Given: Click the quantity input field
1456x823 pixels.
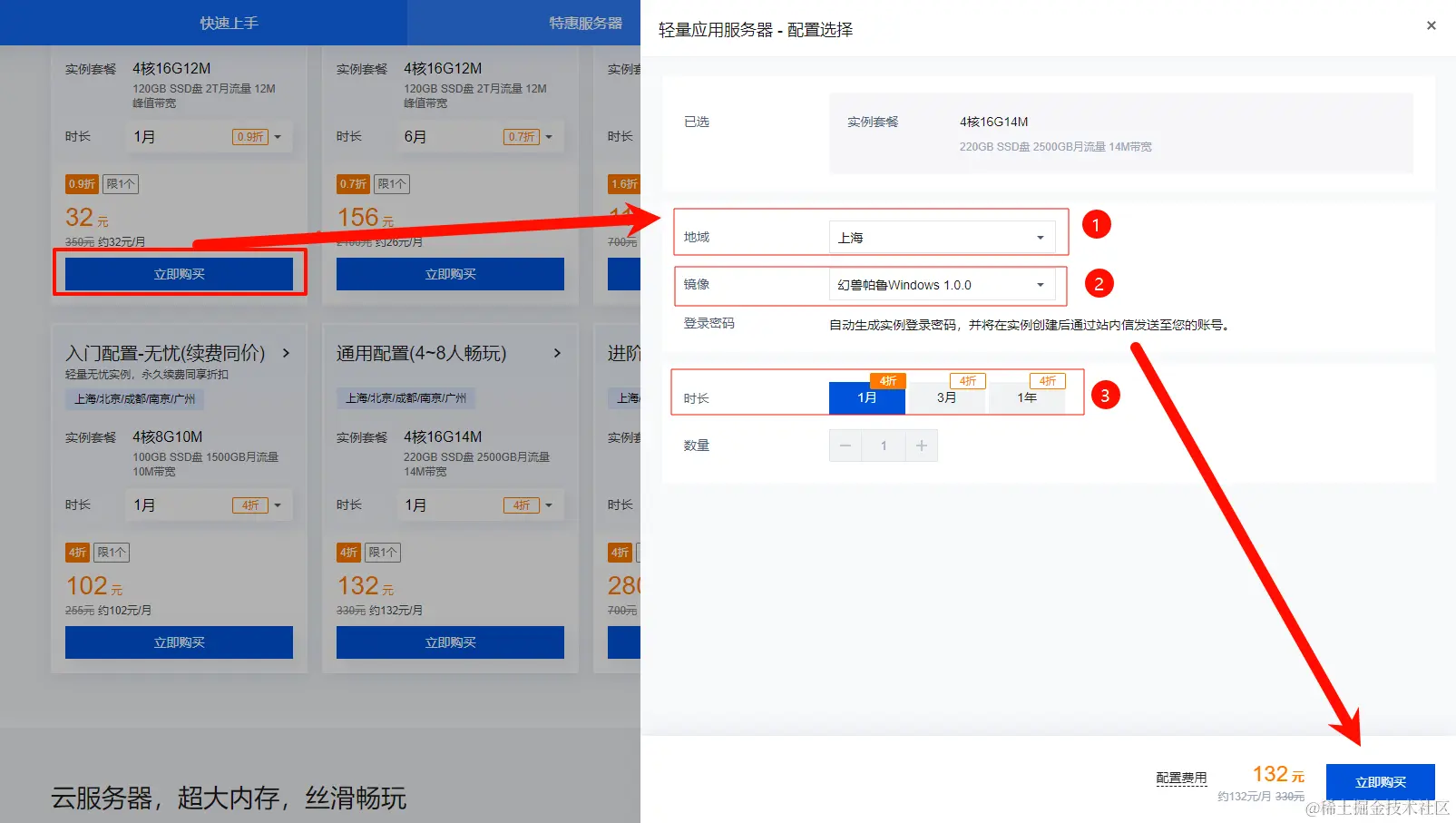Looking at the screenshot, I should click(884, 446).
